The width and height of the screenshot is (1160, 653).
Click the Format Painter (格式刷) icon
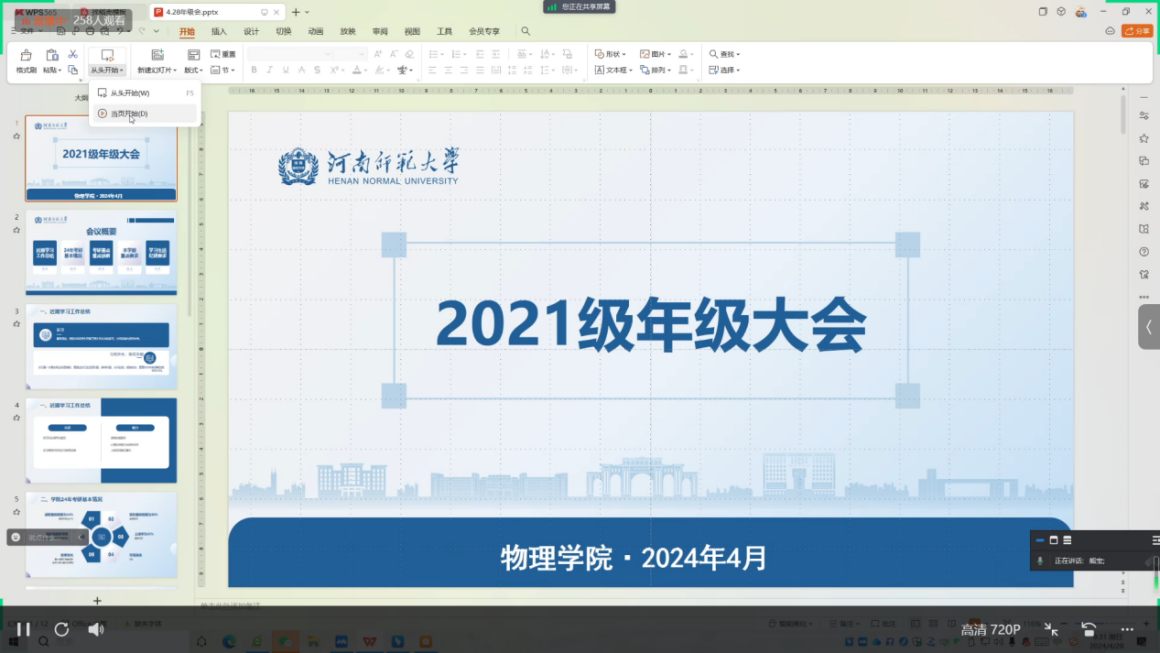click(26, 56)
